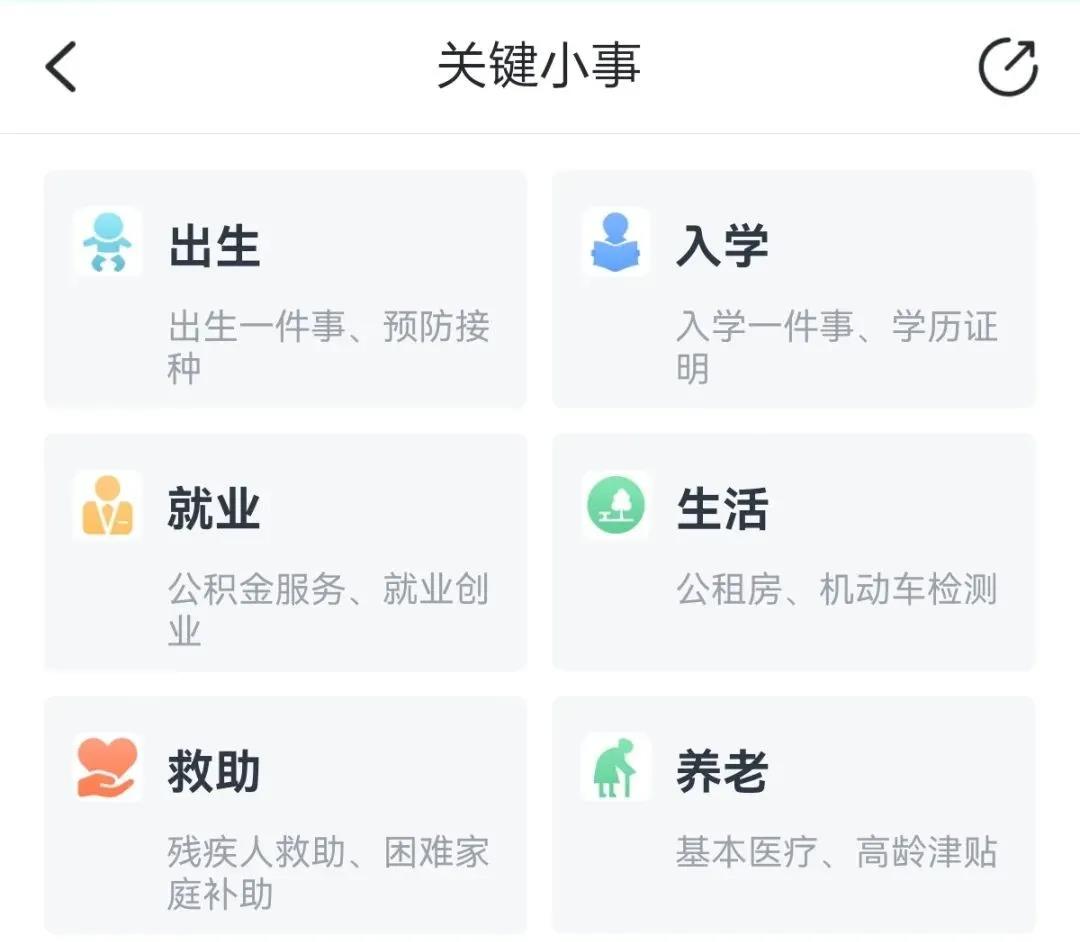The height and width of the screenshot is (942, 1080).
Task: Click the 公积金服务、就业创业 description
Action: click(x=329, y=610)
